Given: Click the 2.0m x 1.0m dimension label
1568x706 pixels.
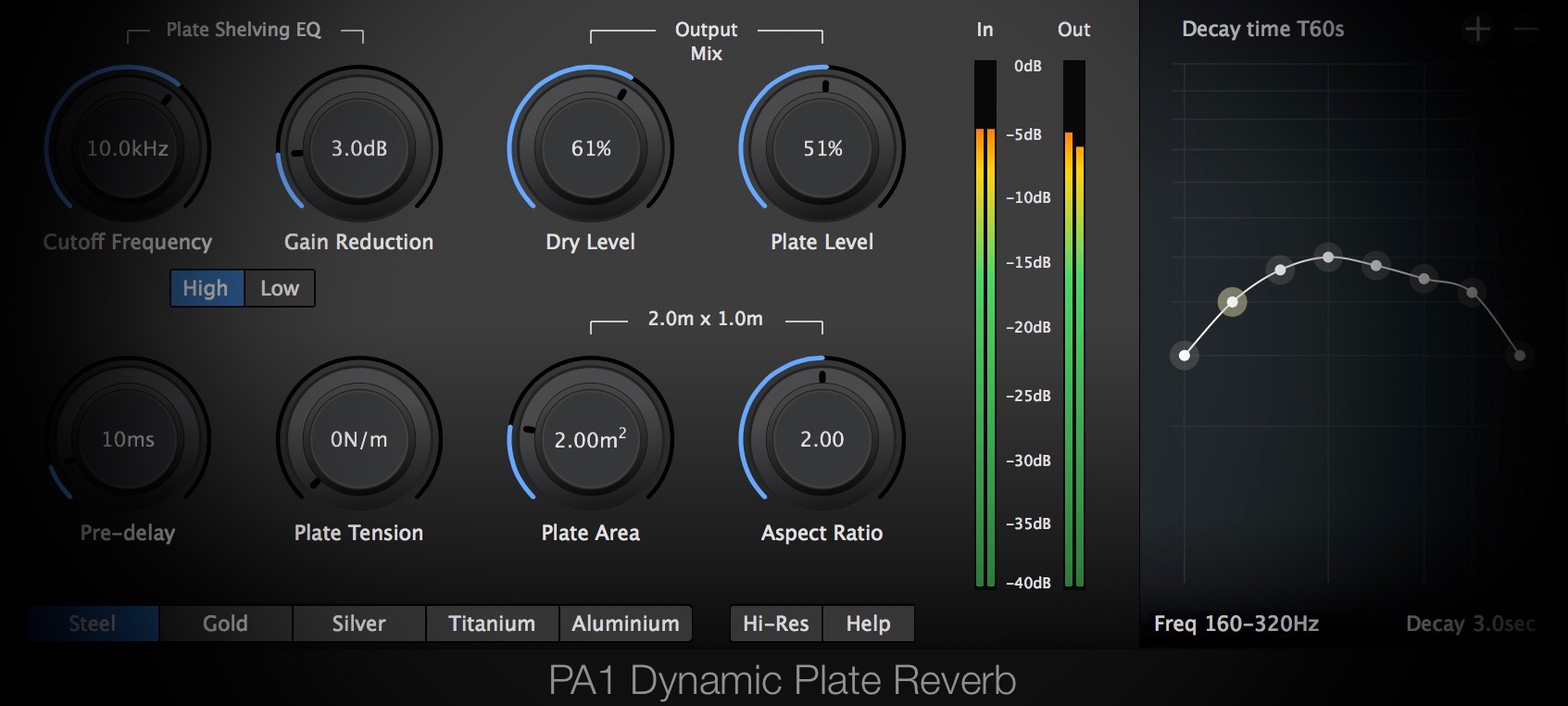Looking at the screenshot, I should (x=706, y=319).
